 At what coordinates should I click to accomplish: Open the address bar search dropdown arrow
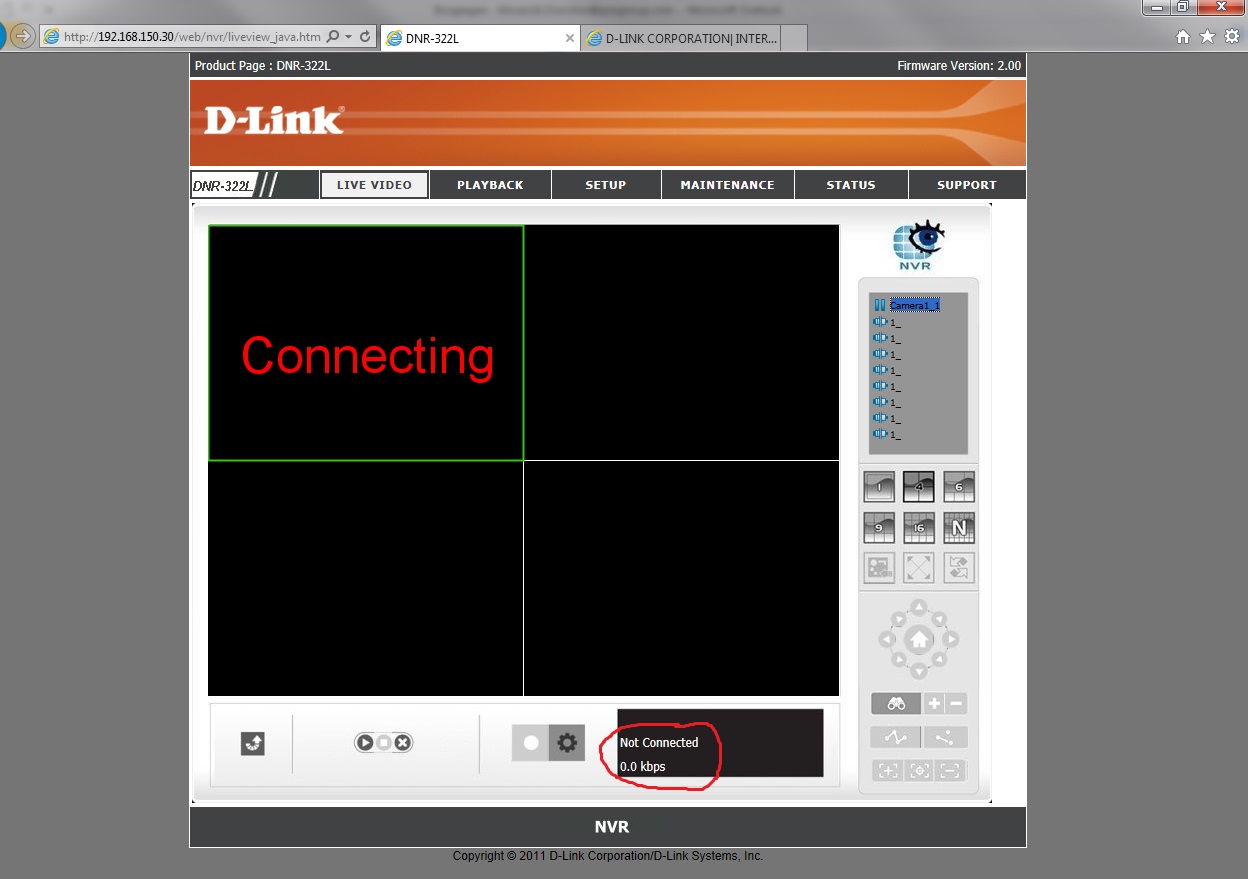coord(348,37)
